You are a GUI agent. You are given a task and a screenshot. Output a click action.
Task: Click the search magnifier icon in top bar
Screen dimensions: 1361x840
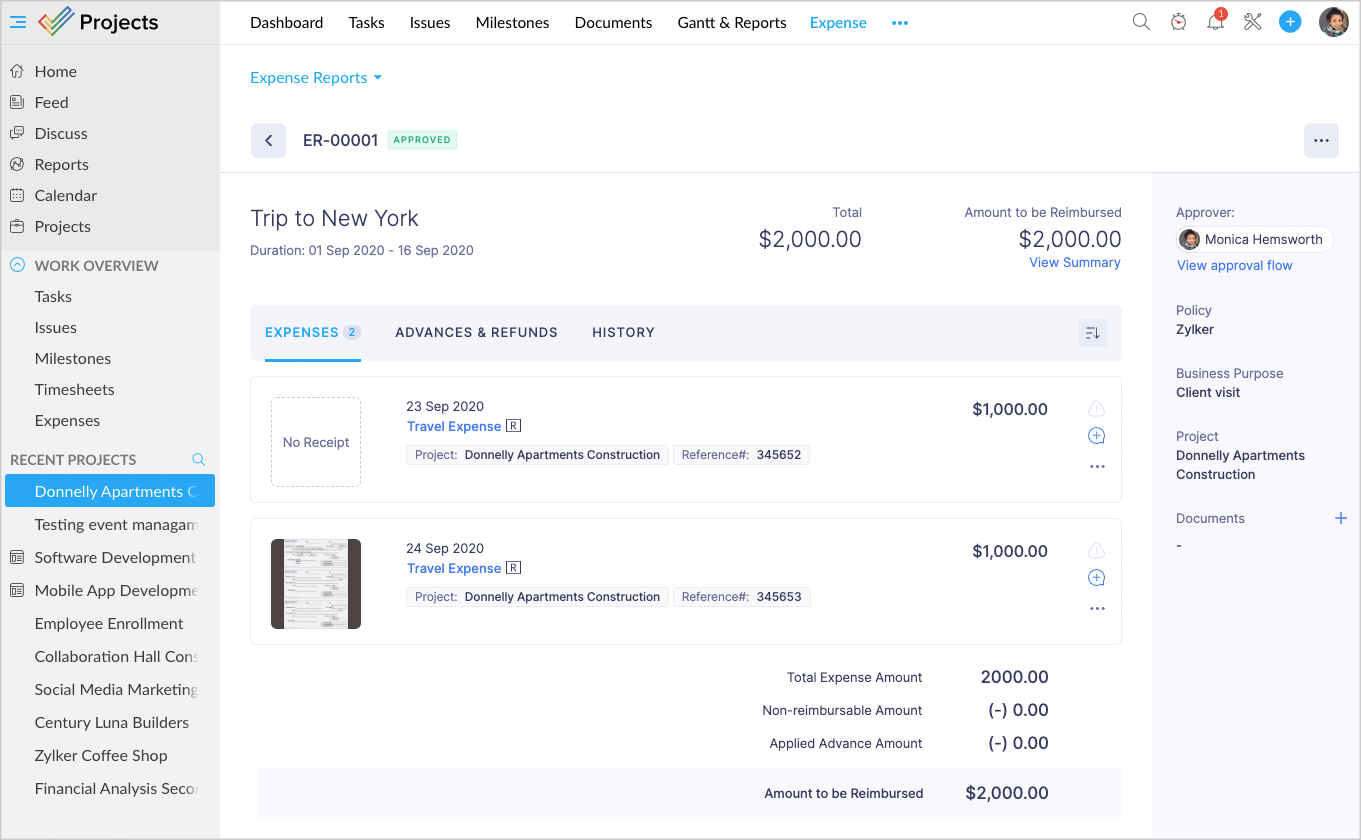tap(1140, 22)
